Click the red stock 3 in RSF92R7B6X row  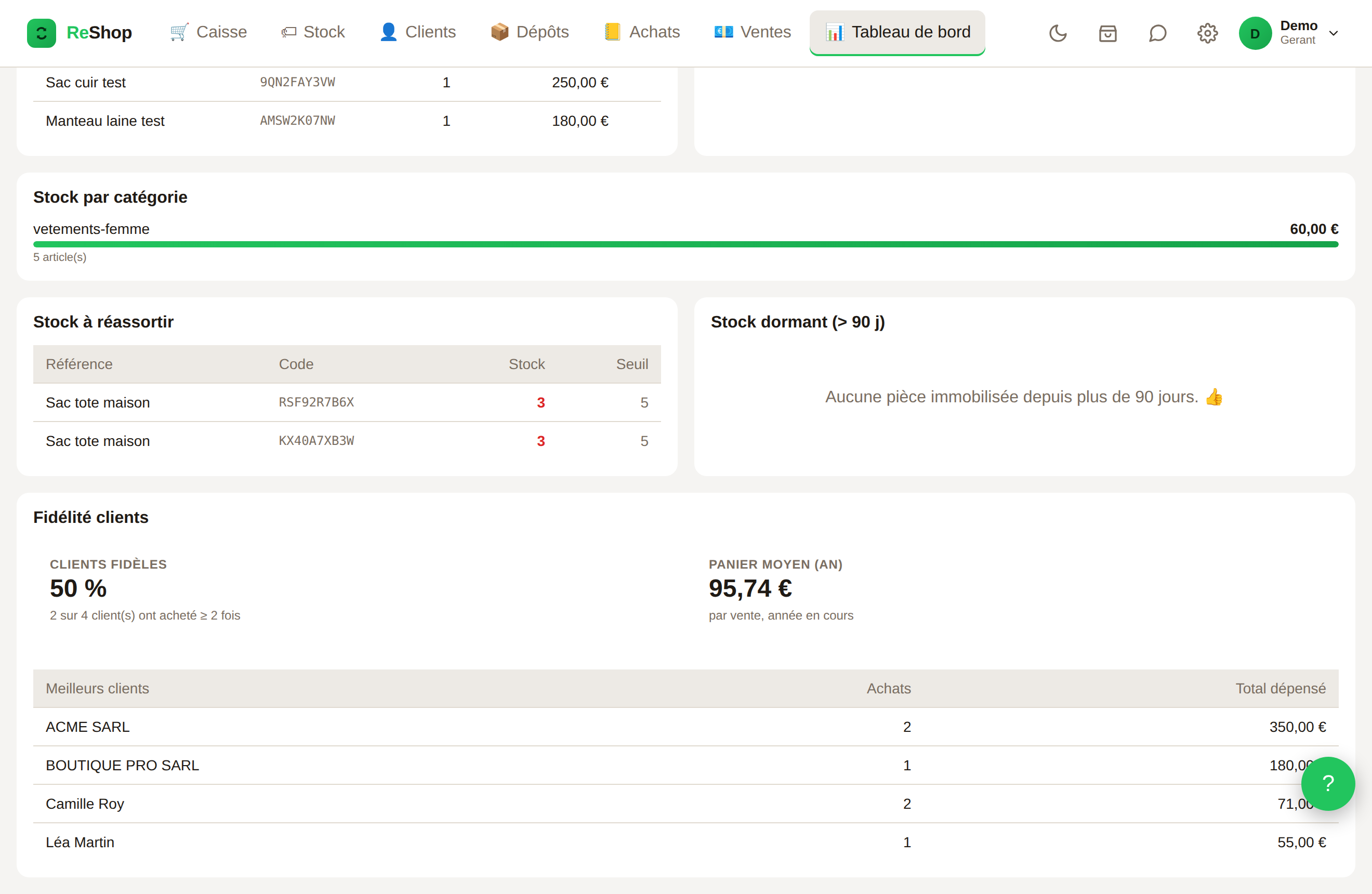(x=540, y=403)
